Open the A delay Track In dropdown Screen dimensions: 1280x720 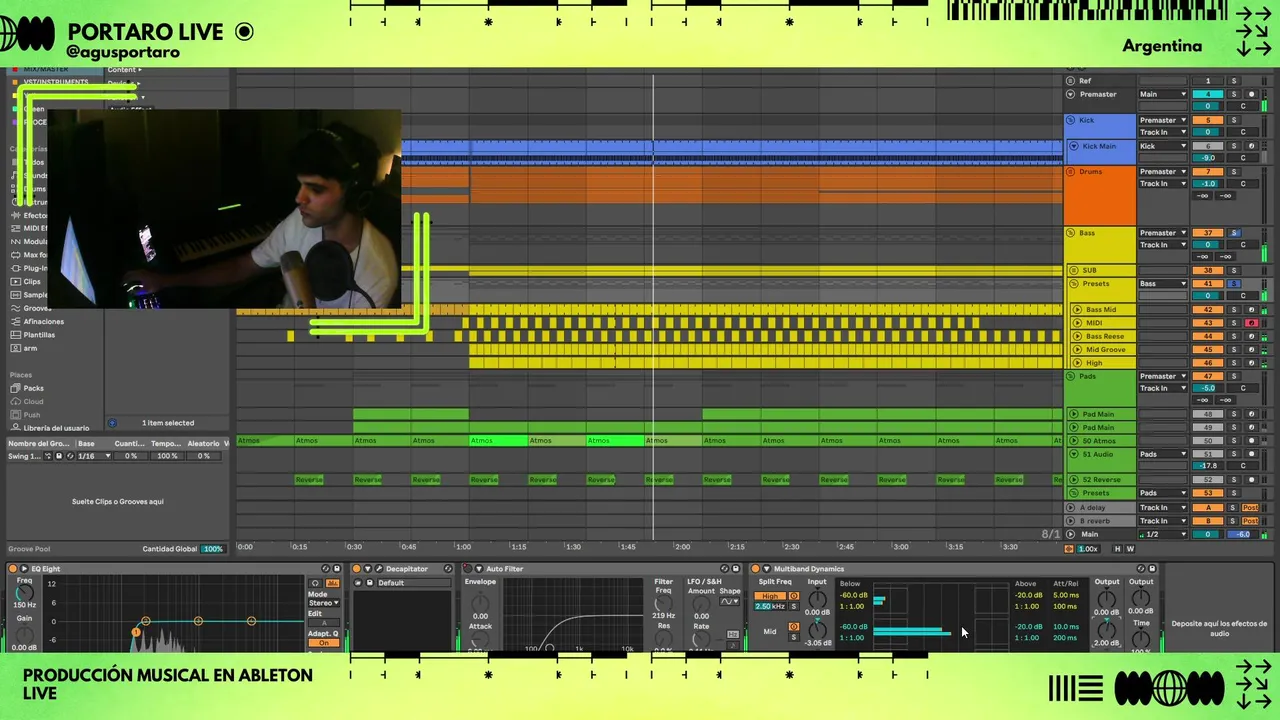(1163, 508)
